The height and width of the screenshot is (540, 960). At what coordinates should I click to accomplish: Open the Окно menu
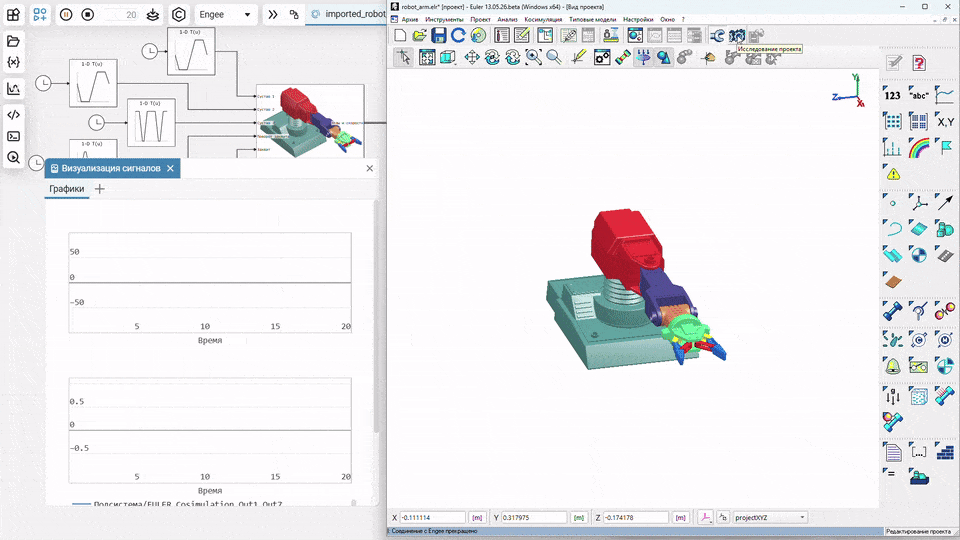point(667,20)
